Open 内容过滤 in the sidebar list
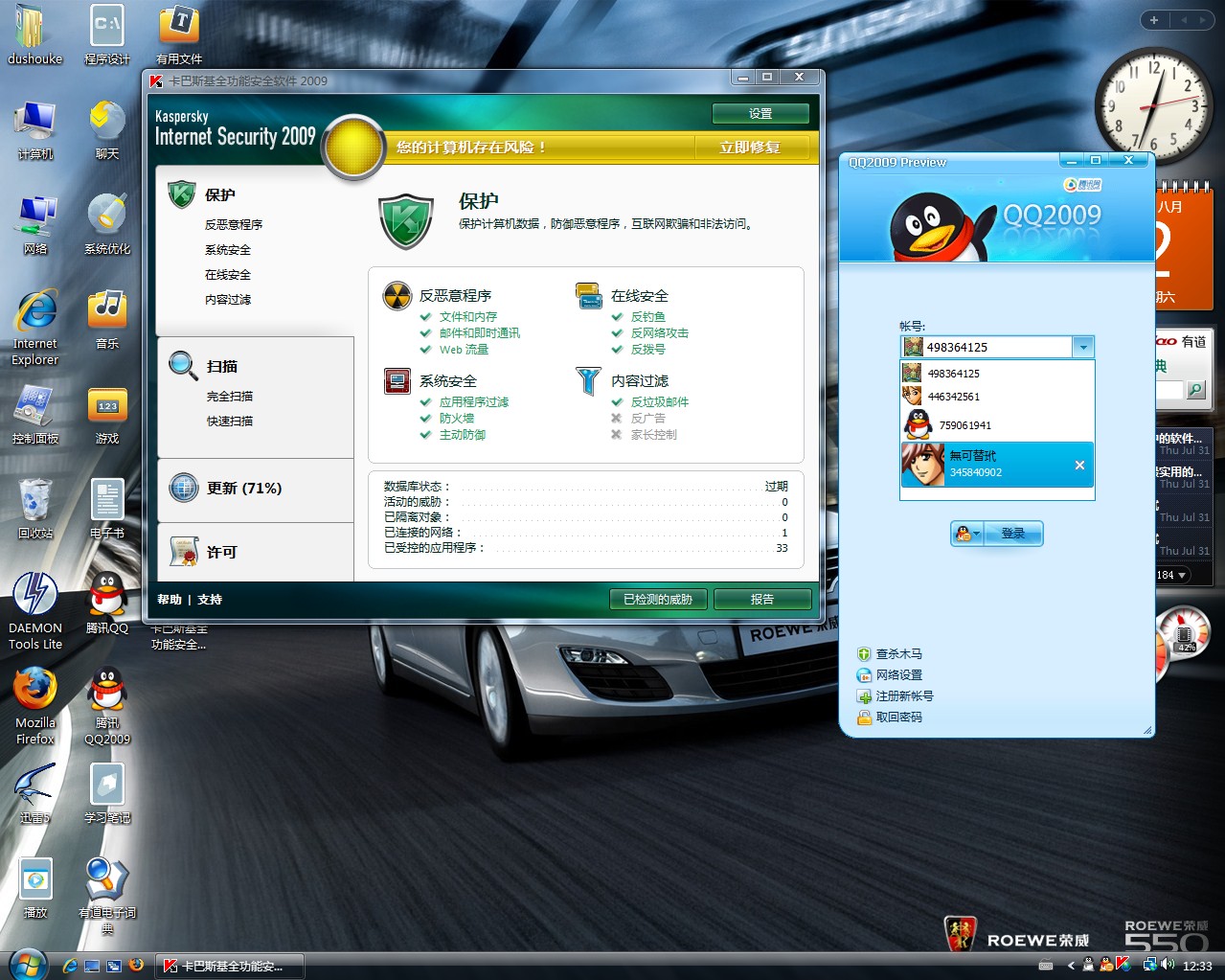 [x=228, y=299]
